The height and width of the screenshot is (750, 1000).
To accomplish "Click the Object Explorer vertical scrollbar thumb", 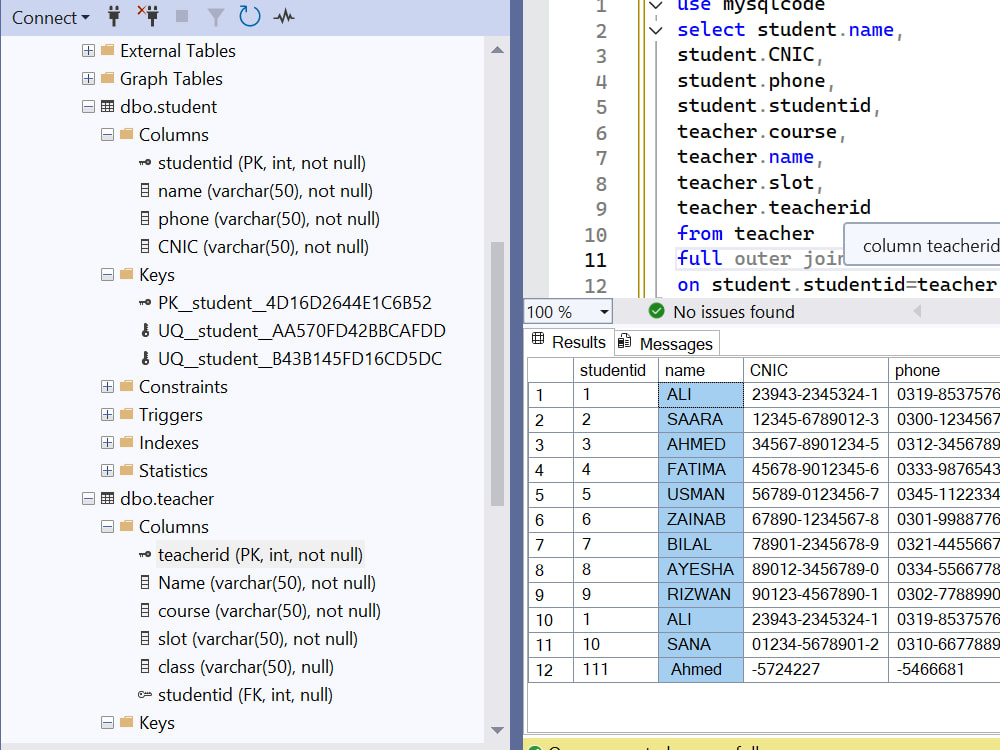I will [x=497, y=374].
